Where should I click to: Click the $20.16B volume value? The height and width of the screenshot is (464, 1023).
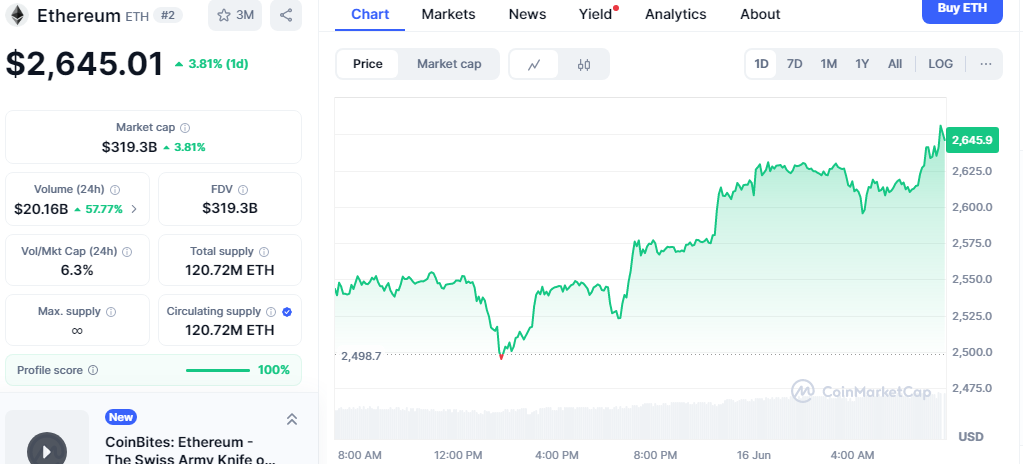[x=41, y=209]
